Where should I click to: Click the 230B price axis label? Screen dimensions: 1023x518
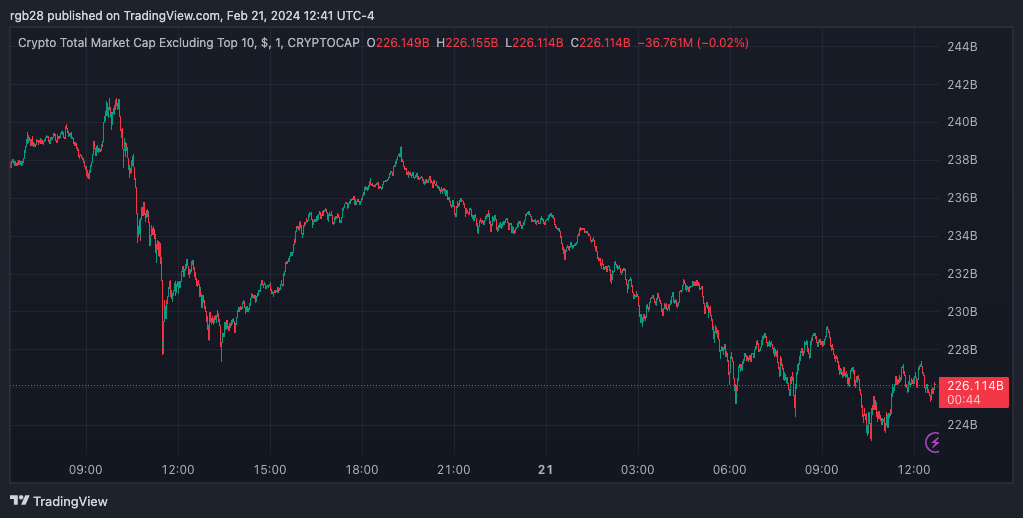coord(961,312)
